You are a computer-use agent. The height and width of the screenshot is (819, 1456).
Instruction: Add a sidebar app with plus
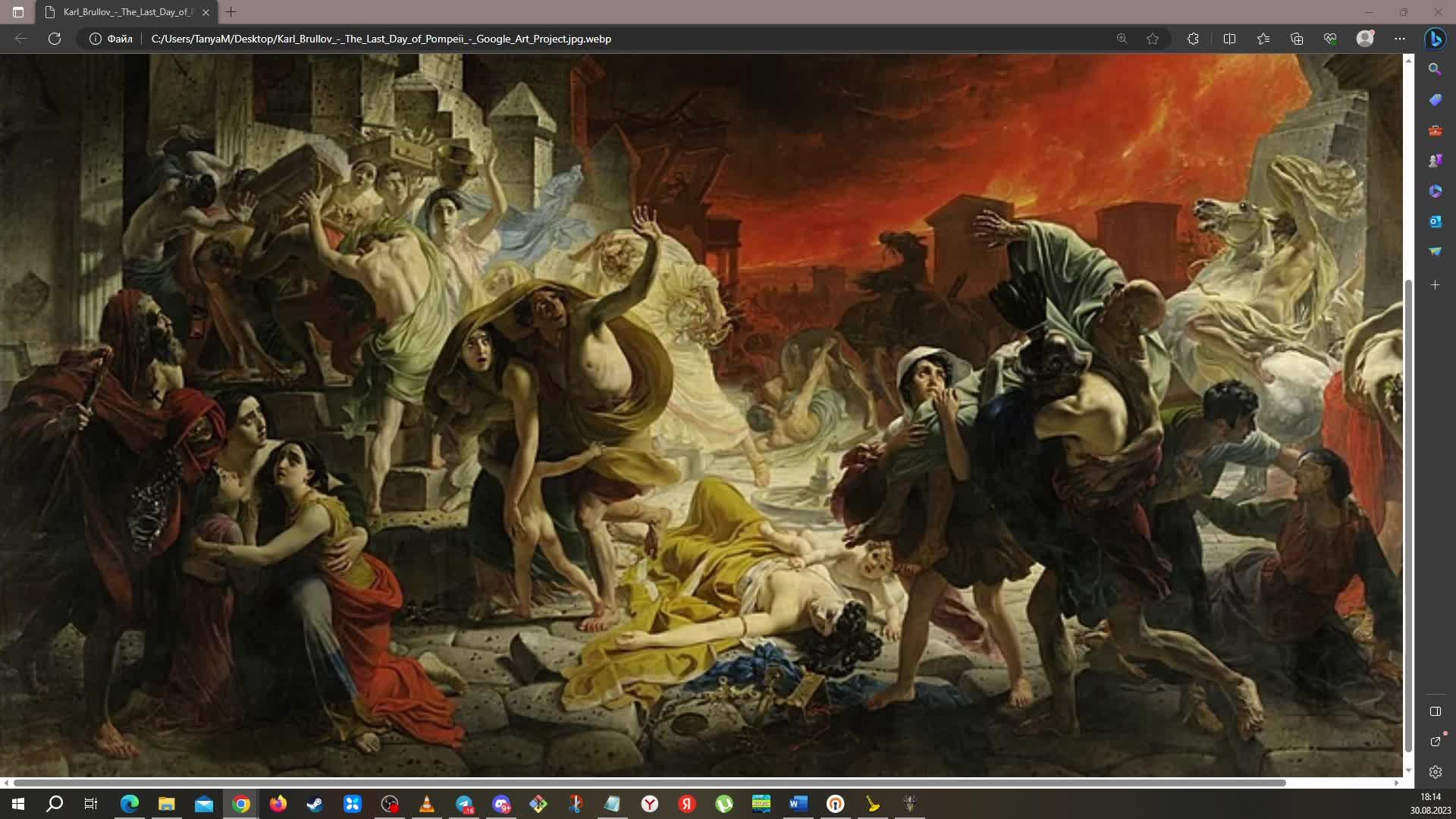(x=1435, y=285)
